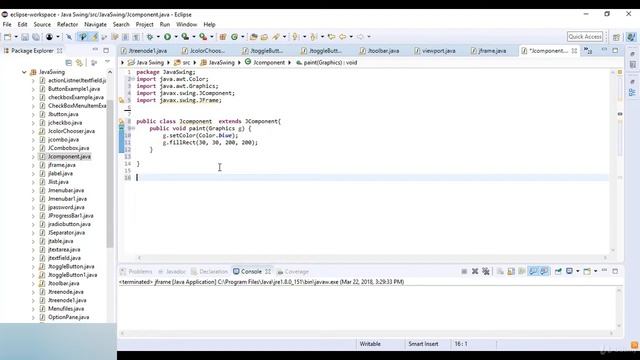Viewport: 640px width, 360px height.
Task: Open dropdown arrow next to Debug icon
Action: point(158,37)
